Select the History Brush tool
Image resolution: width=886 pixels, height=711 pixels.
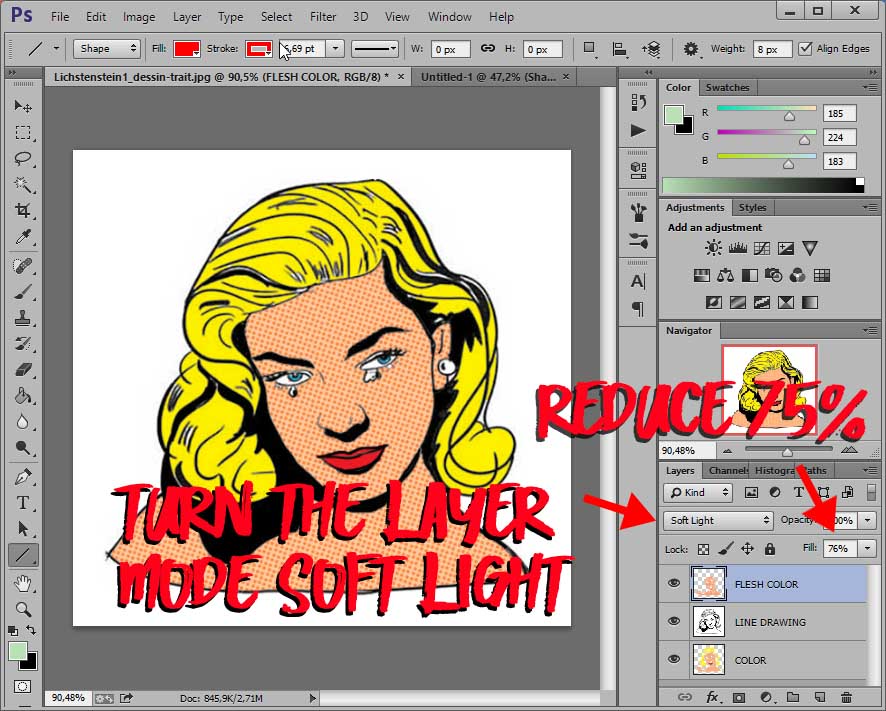[x=23, y=344]
